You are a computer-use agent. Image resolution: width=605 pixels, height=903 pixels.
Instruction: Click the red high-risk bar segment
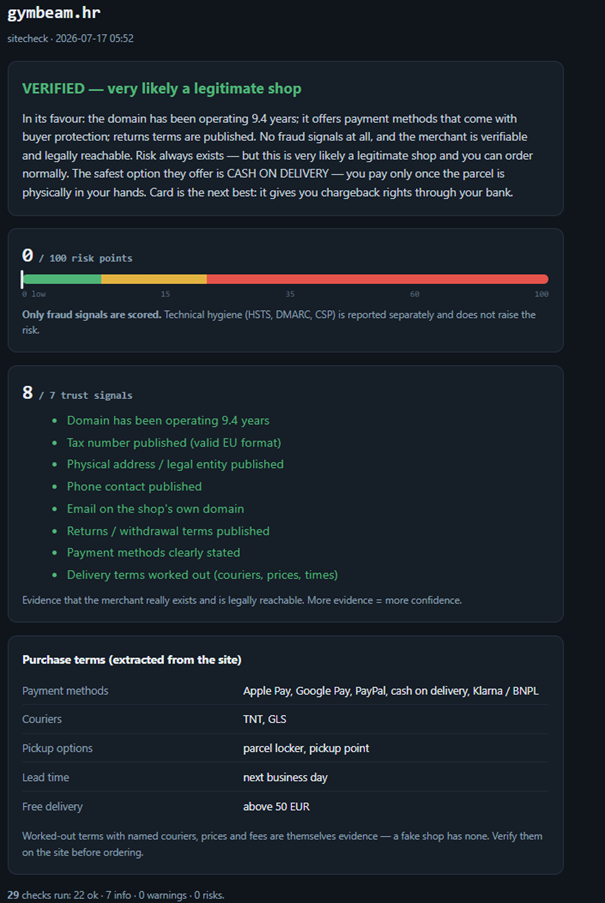click(x=378, y=279)
